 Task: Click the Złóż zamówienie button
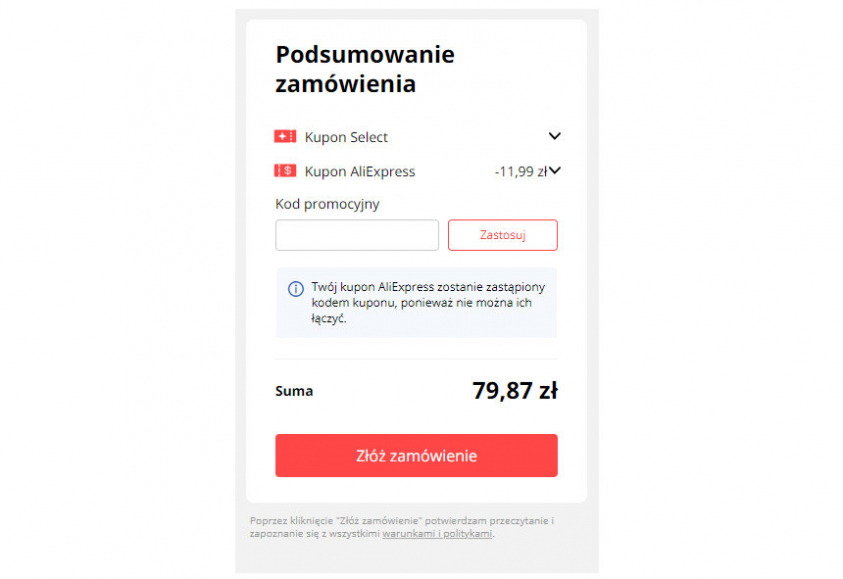click(x=416, y=456)
